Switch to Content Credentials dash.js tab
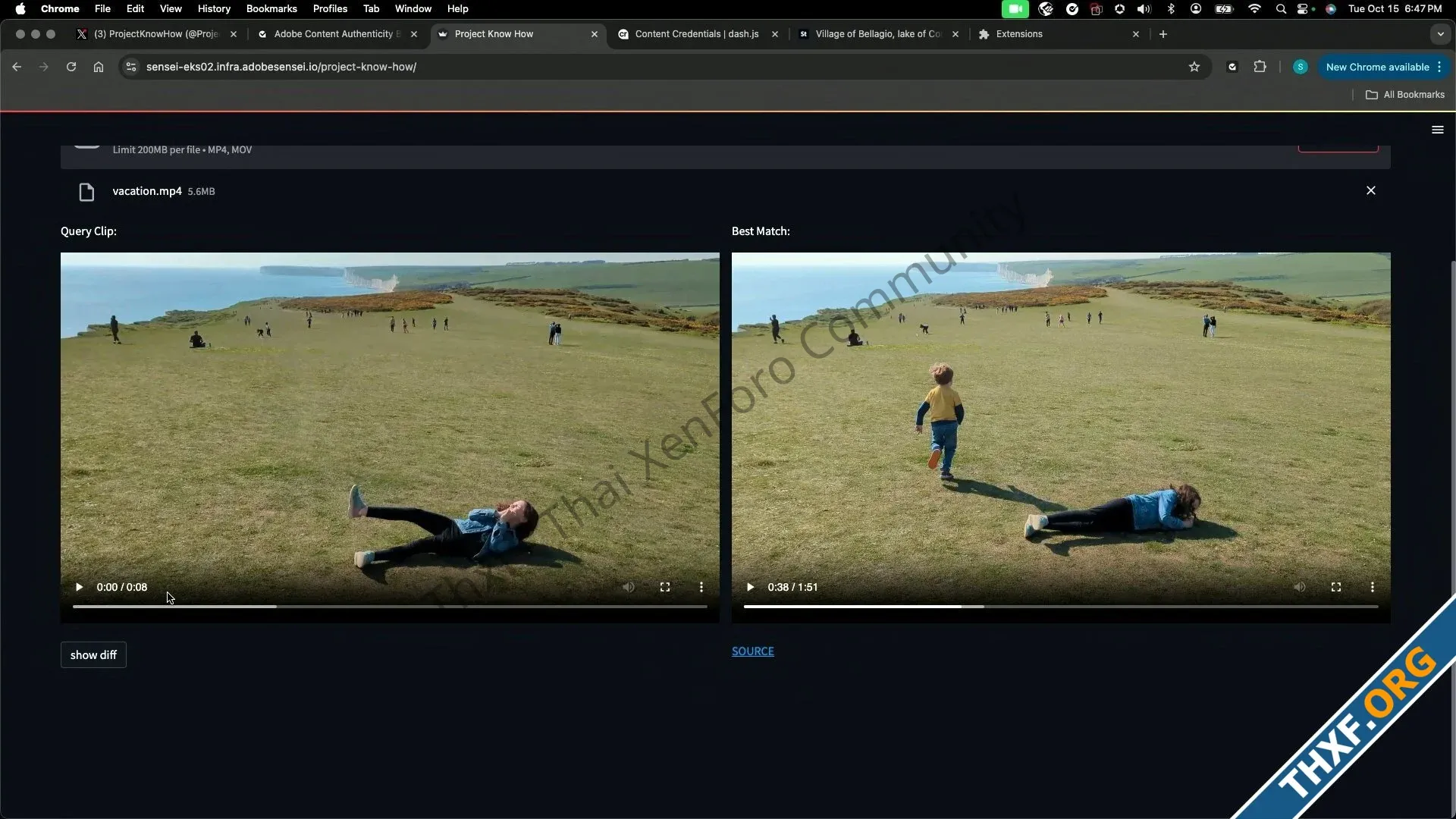 tap(698, 34)
